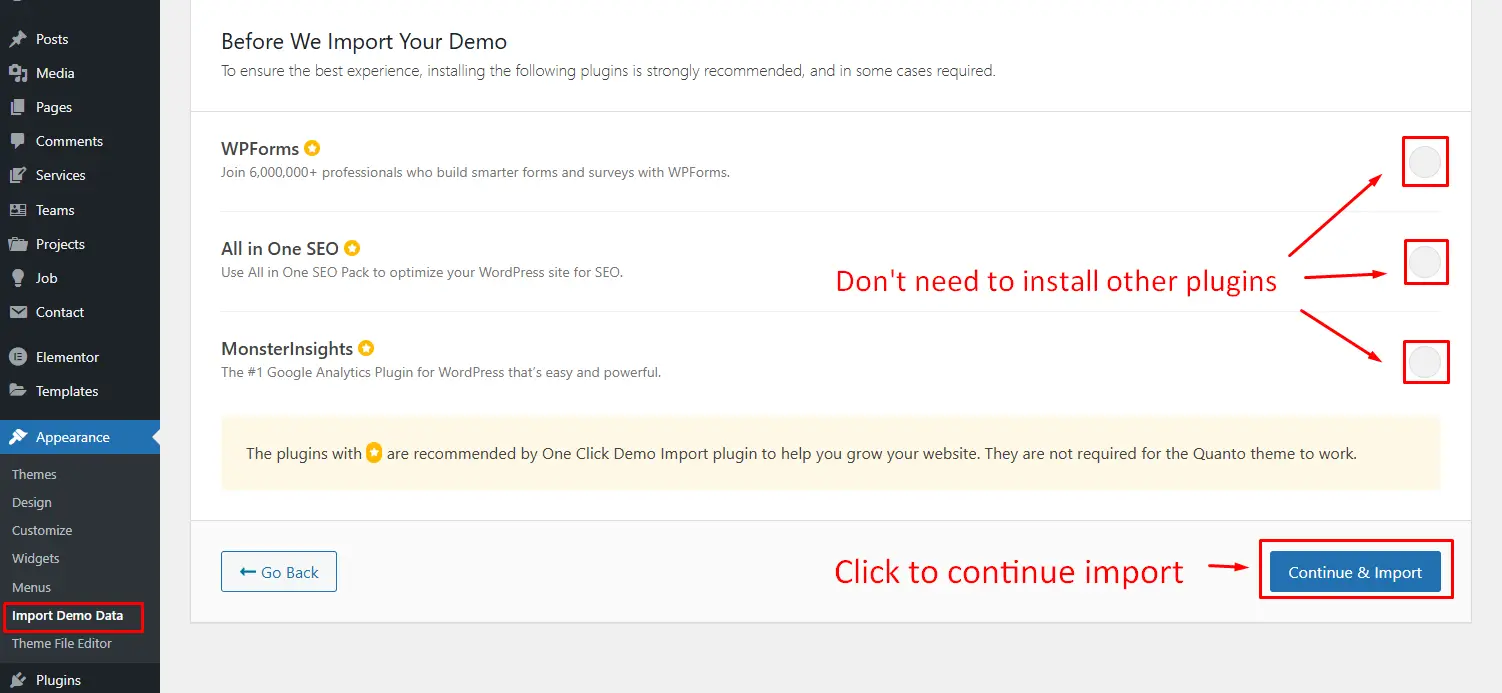
Task: Go to Design submenu
Action: [32, 502]
